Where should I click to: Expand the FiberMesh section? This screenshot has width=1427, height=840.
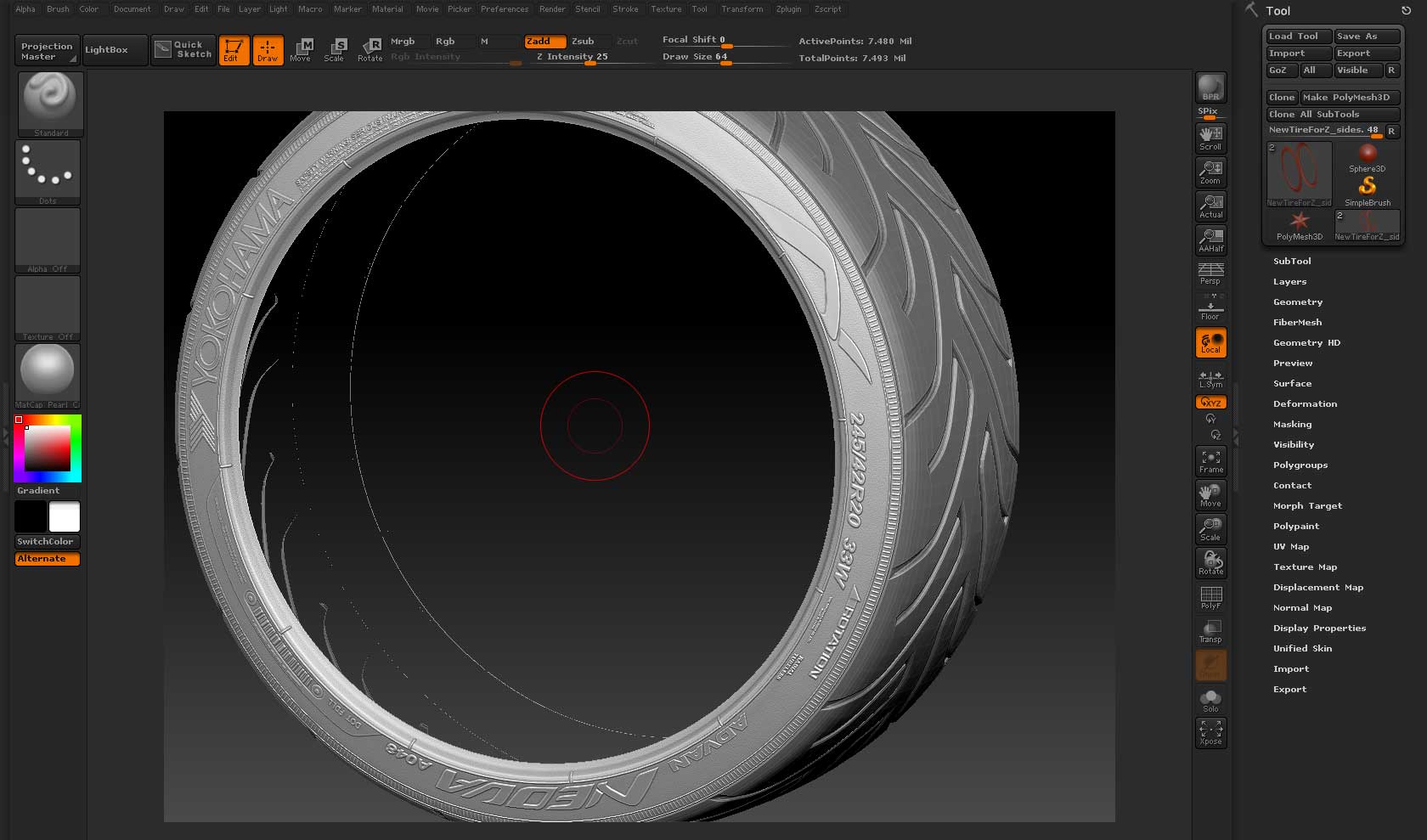pos(1297,322)
